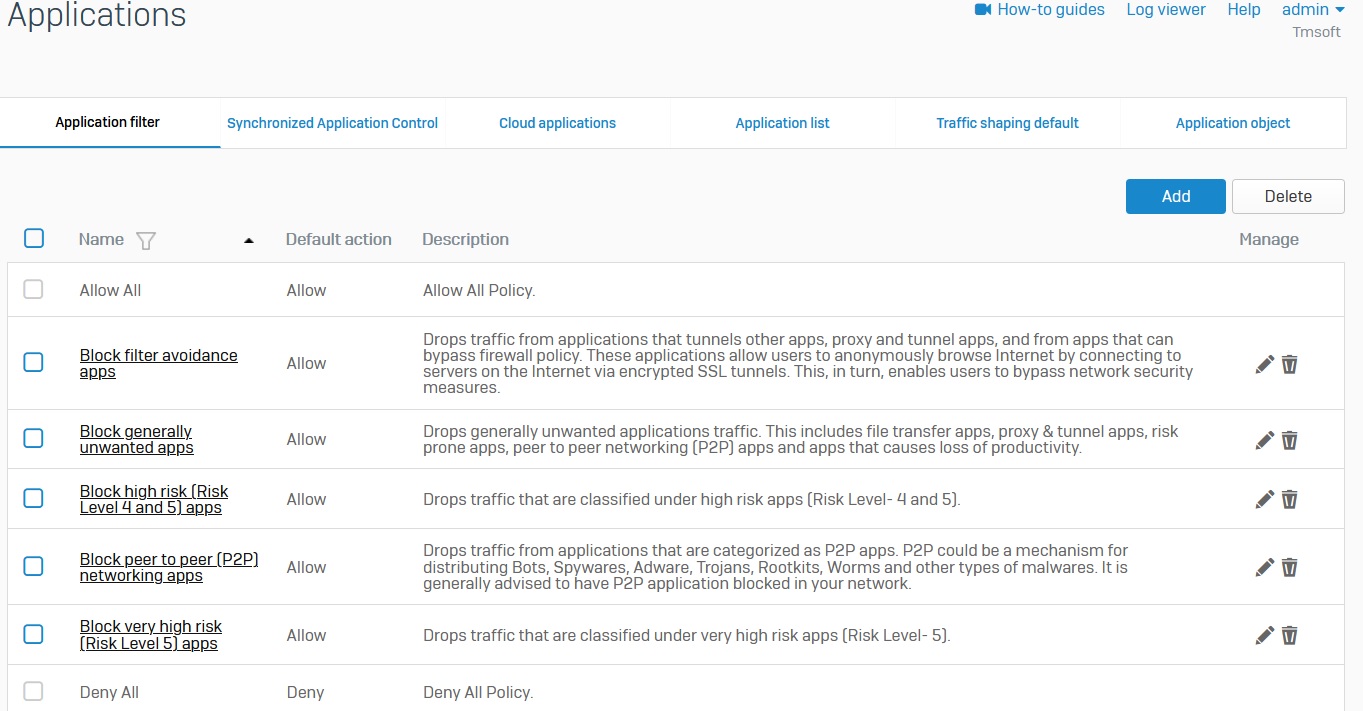Screen dimensions: 1363x711
Task: Toggle the select-all checkbox in header
Action: [x=34, y=238]
